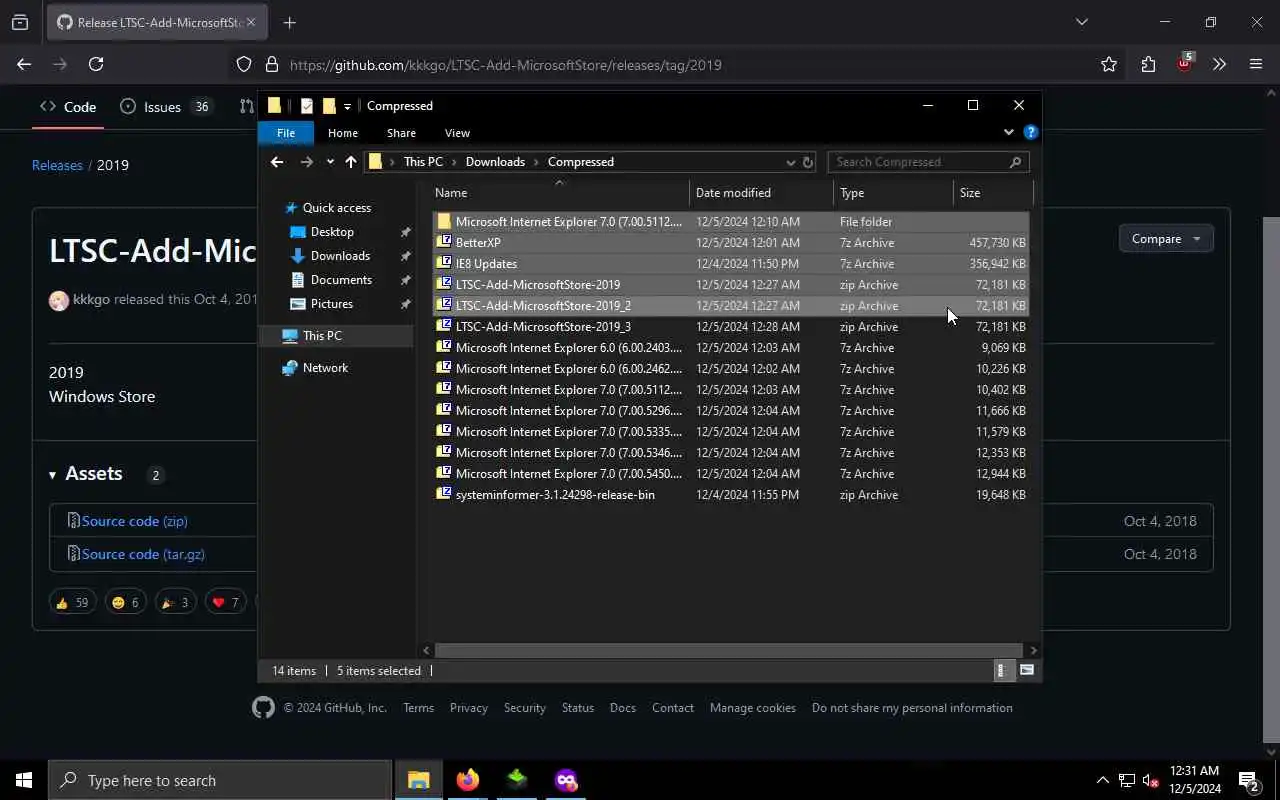This screenshot has height=800, width=1280.
Task: Switch to large icons view layout
Action: point(1027,671)
